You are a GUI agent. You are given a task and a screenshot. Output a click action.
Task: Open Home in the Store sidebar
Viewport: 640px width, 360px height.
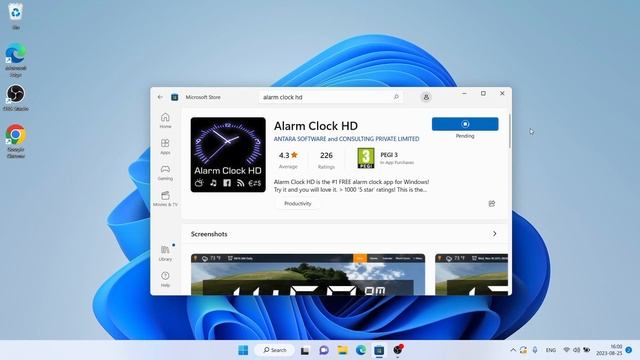pos(165,120)
